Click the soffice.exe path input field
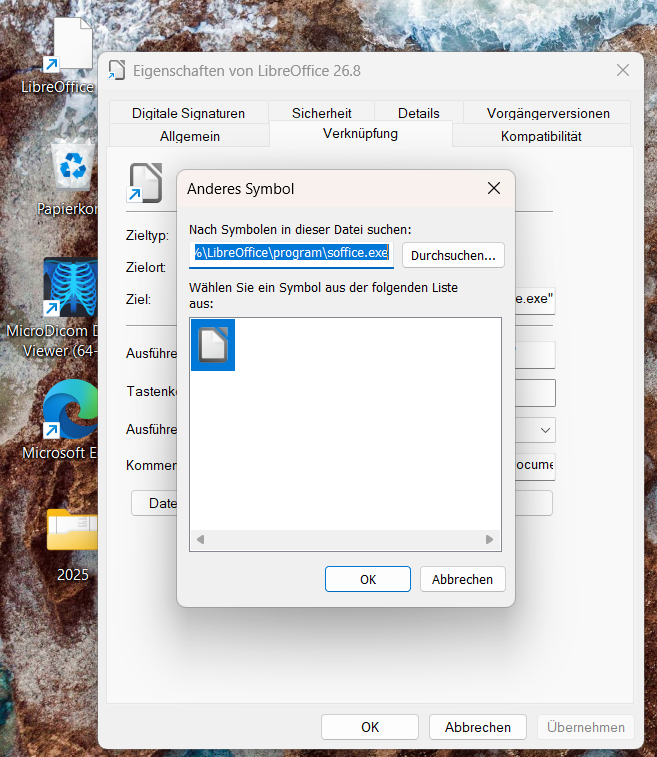 (292, 253)
